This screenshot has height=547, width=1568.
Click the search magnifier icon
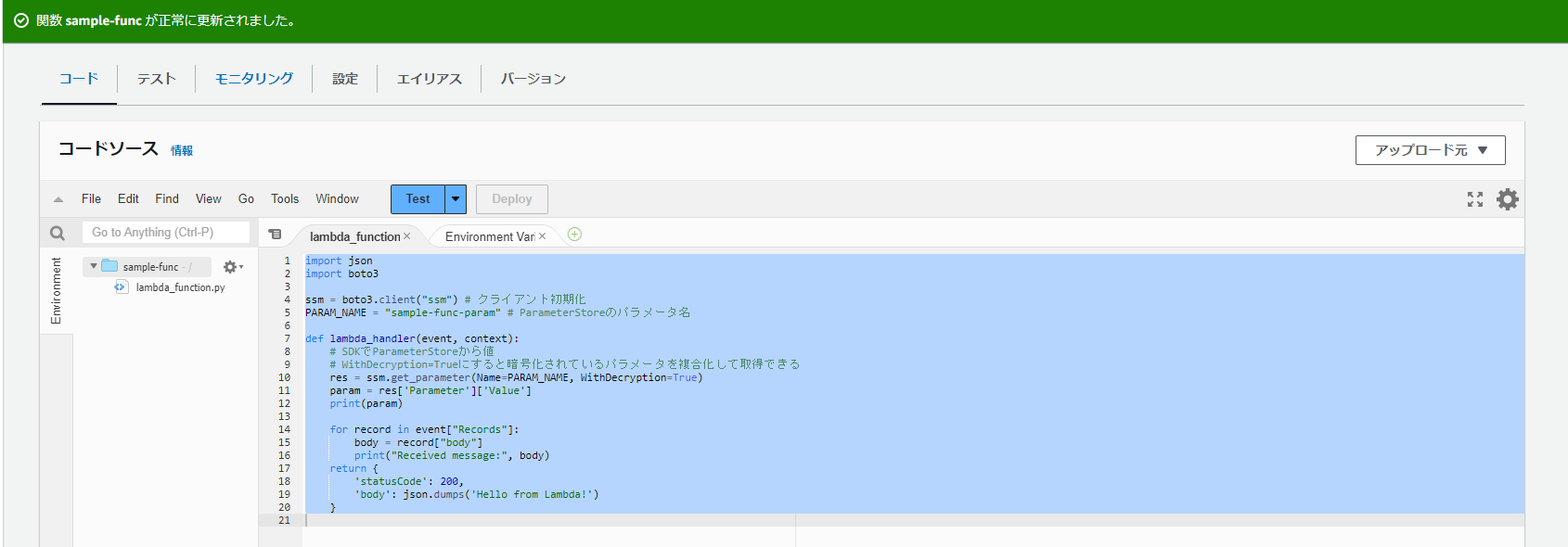coord(58,233)
